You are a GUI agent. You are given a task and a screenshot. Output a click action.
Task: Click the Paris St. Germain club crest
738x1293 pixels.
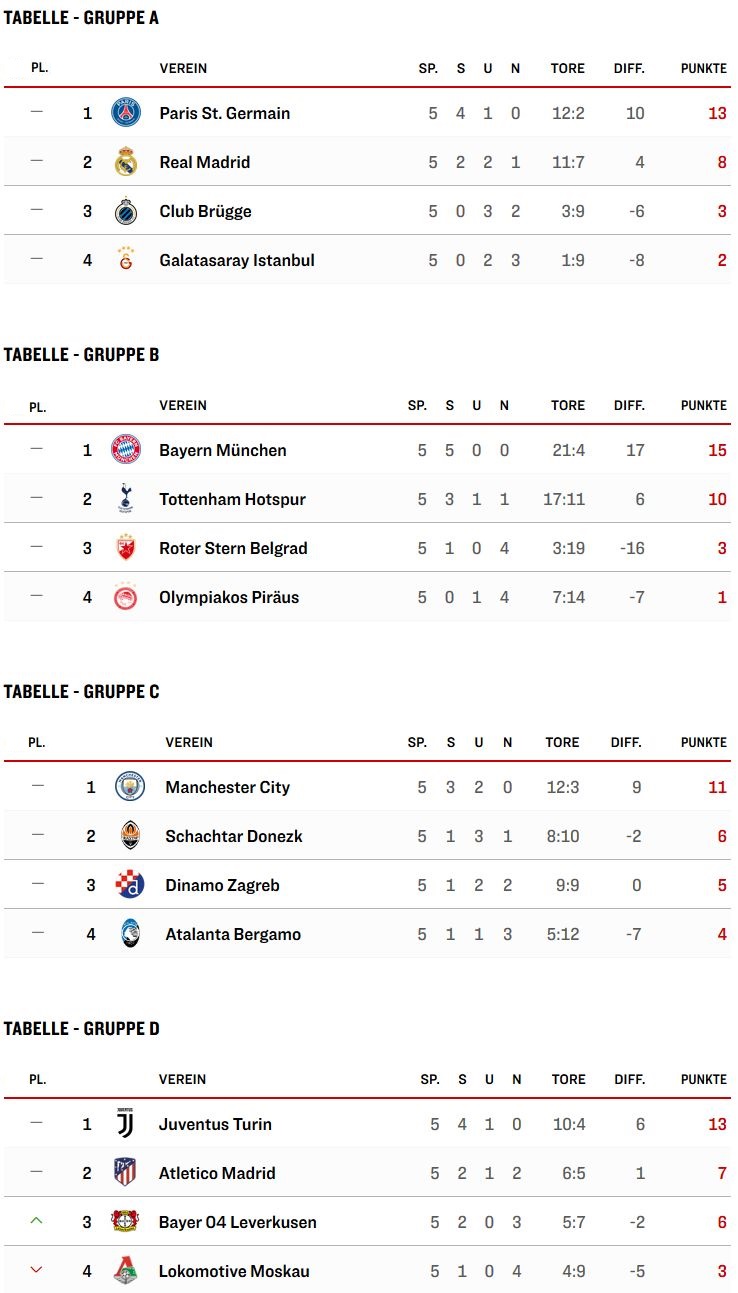tap(126, 112)
